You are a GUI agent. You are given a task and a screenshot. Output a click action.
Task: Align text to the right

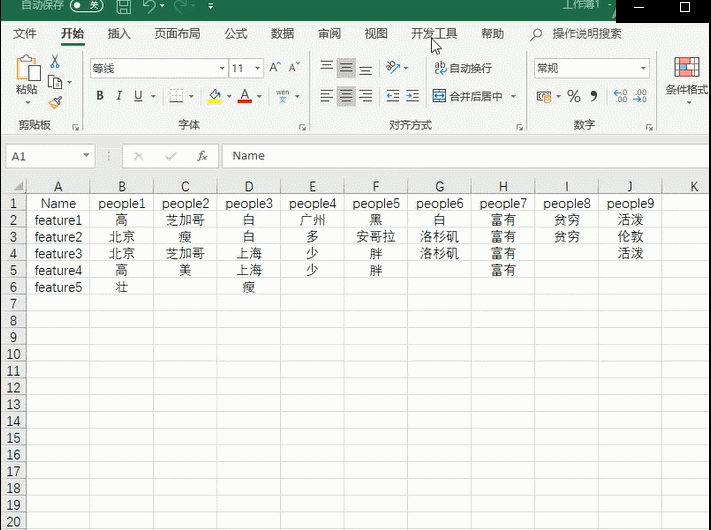(365, 96)
